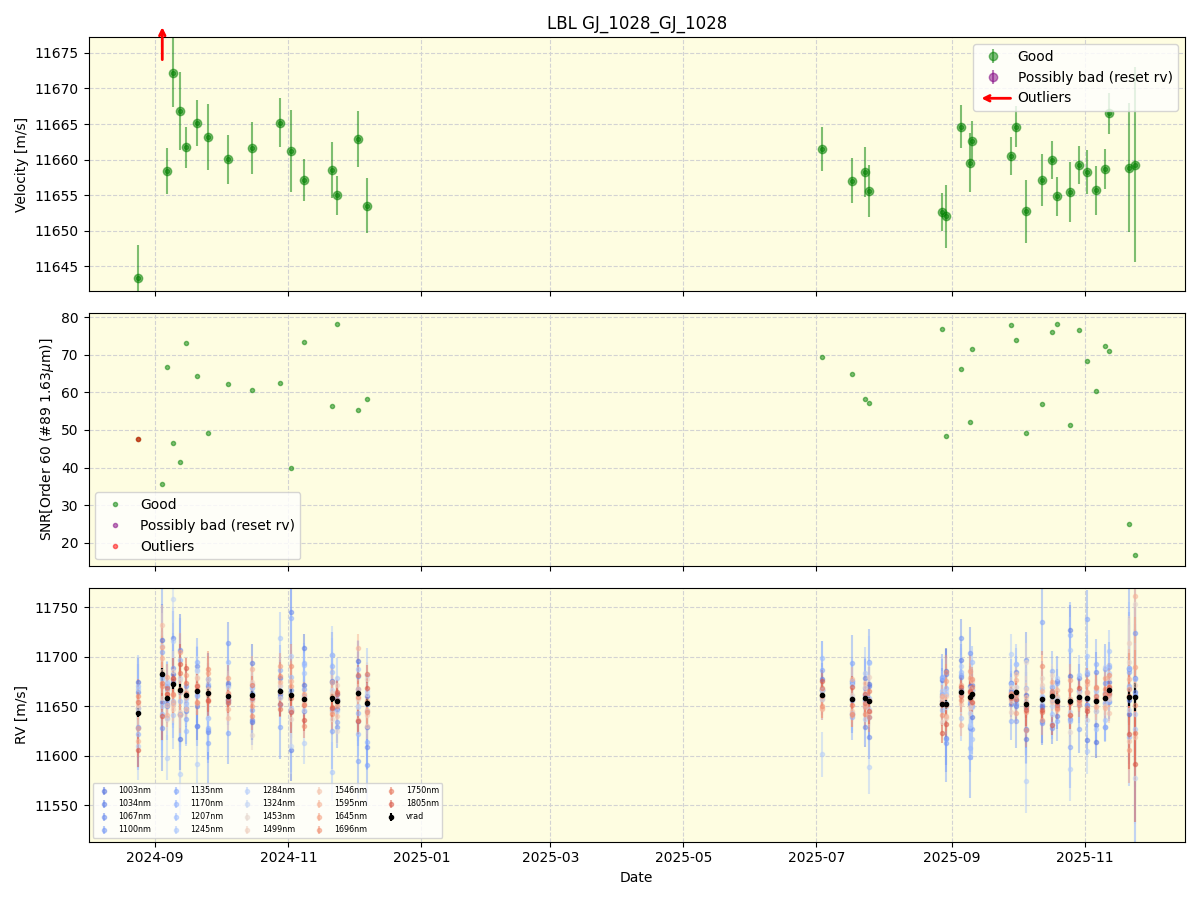Click the 'Velocity [m/s]' y-axis label
This screenshot has width=1200, height=900.
21,164
